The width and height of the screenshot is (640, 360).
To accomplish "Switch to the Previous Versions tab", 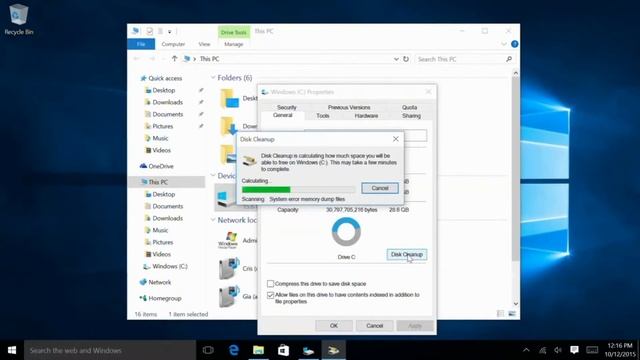I will 349,107.
